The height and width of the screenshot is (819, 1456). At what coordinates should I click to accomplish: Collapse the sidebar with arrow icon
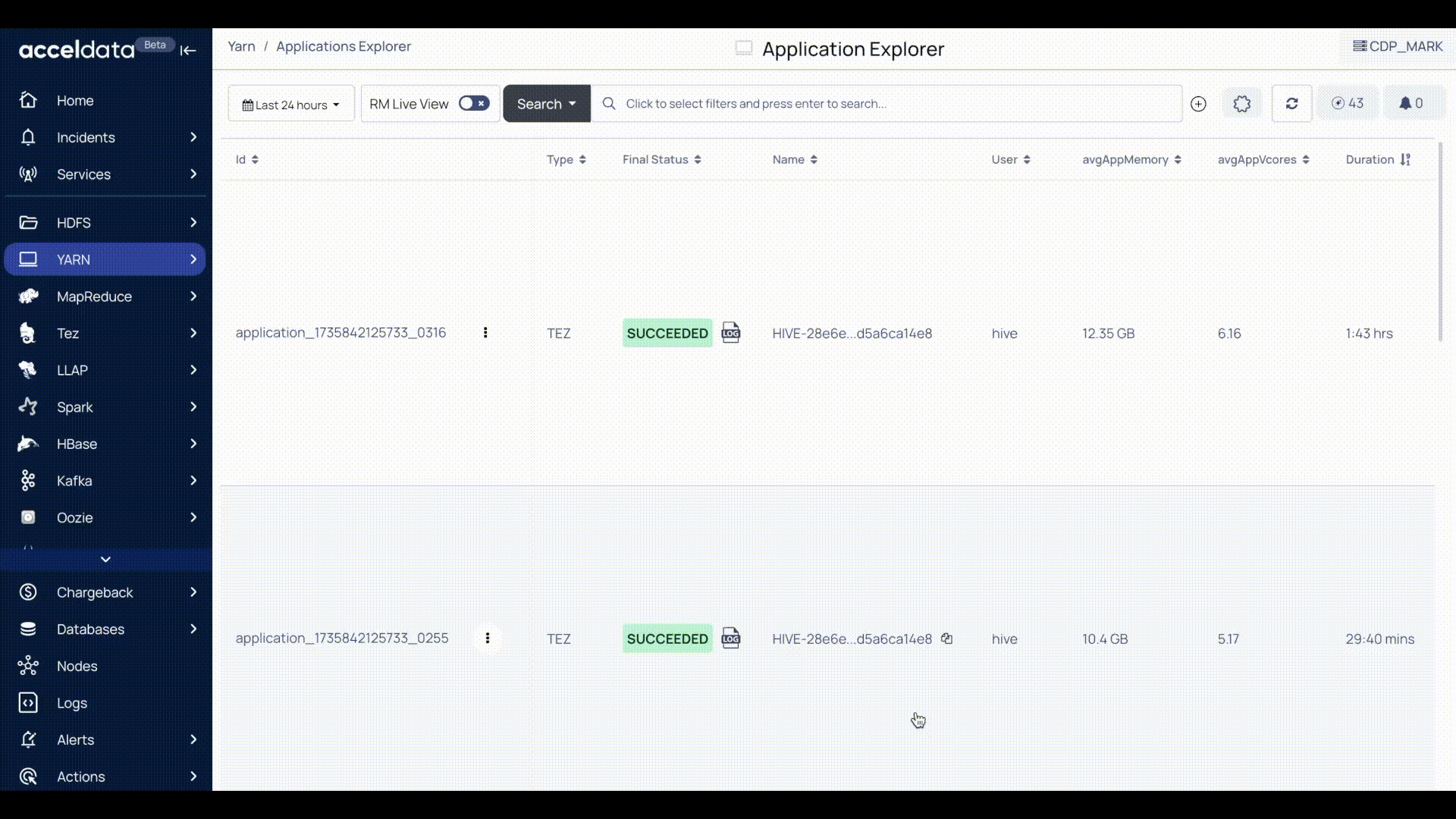188,51
